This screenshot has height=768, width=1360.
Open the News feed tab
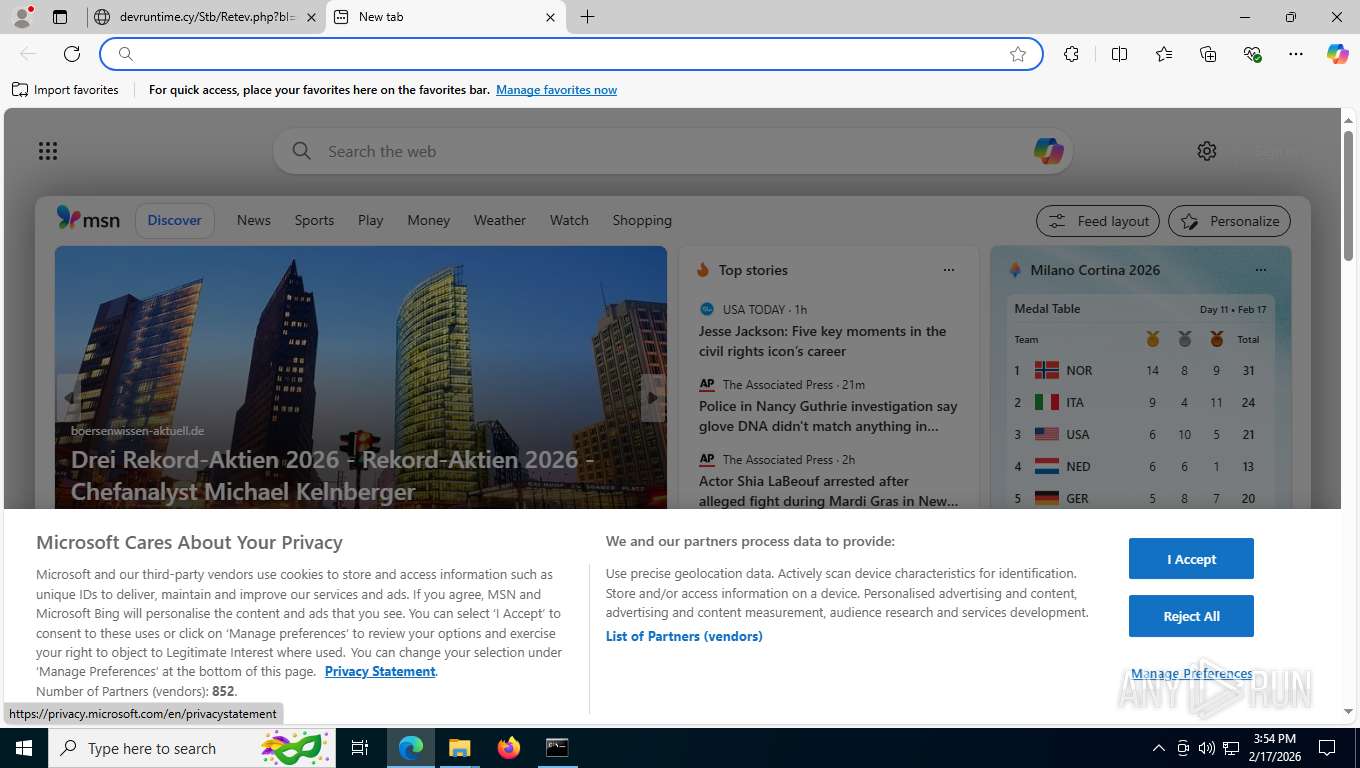tap(254, 220)
